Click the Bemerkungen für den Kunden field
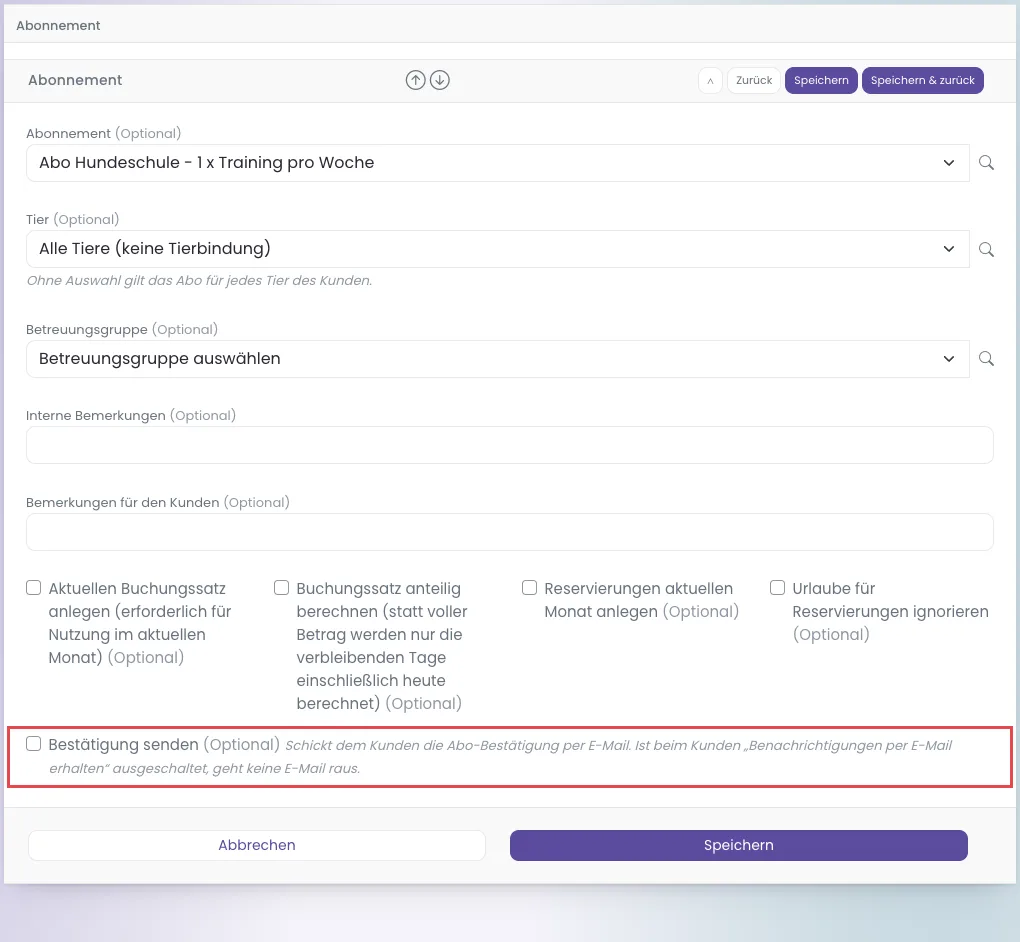Screen dimensions: 1020x942 [510, 532]
